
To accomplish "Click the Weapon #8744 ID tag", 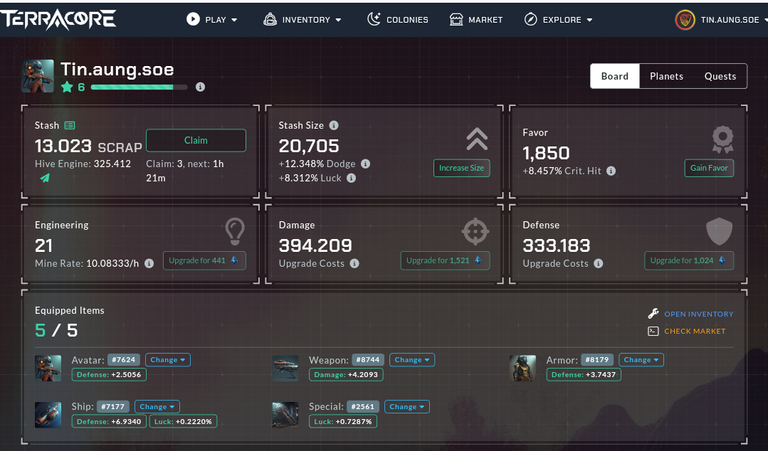I will pos(368,360).
